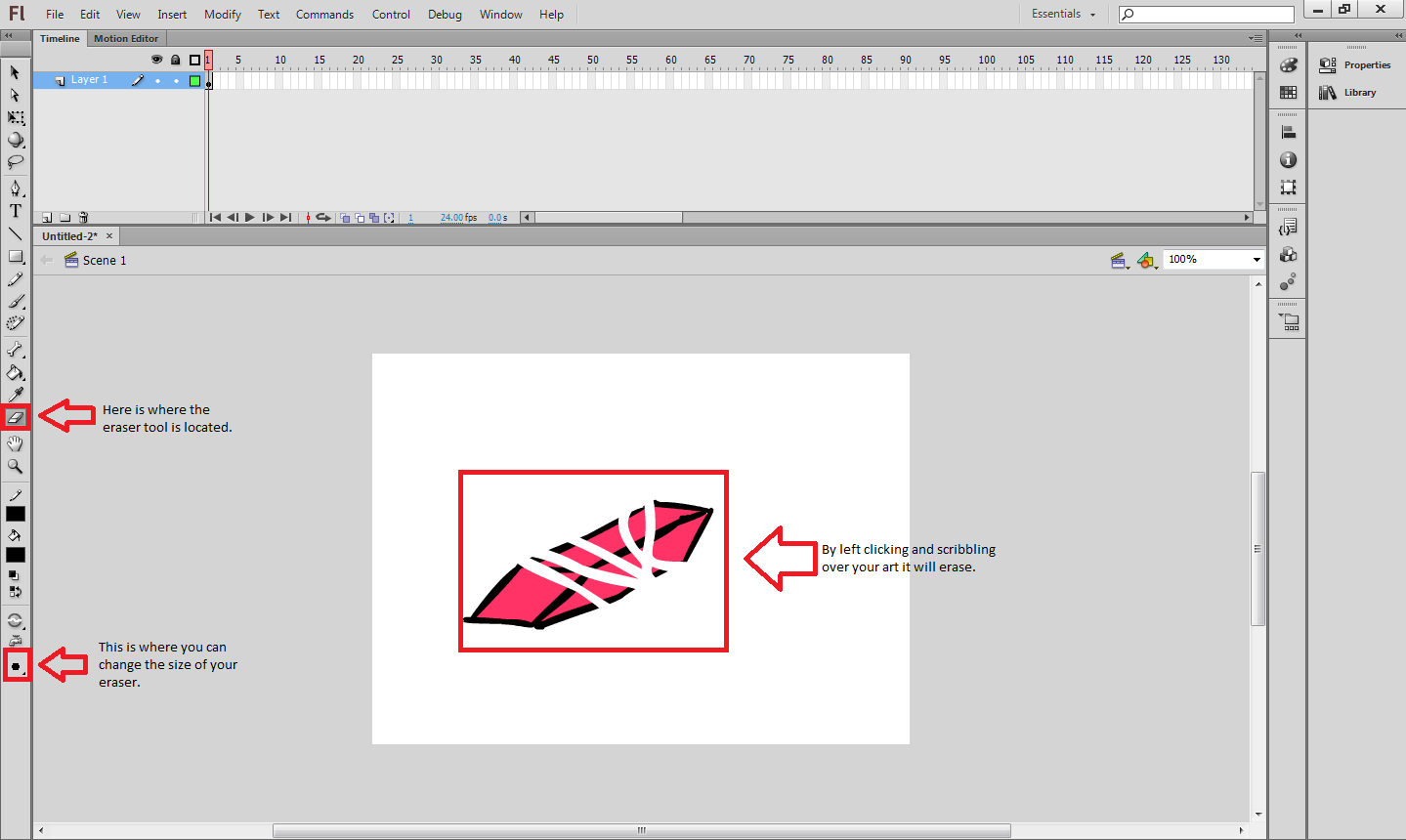Lock Layer 1 in the timeline
This screenshot has height=840, width=1406.
[176, 79]
